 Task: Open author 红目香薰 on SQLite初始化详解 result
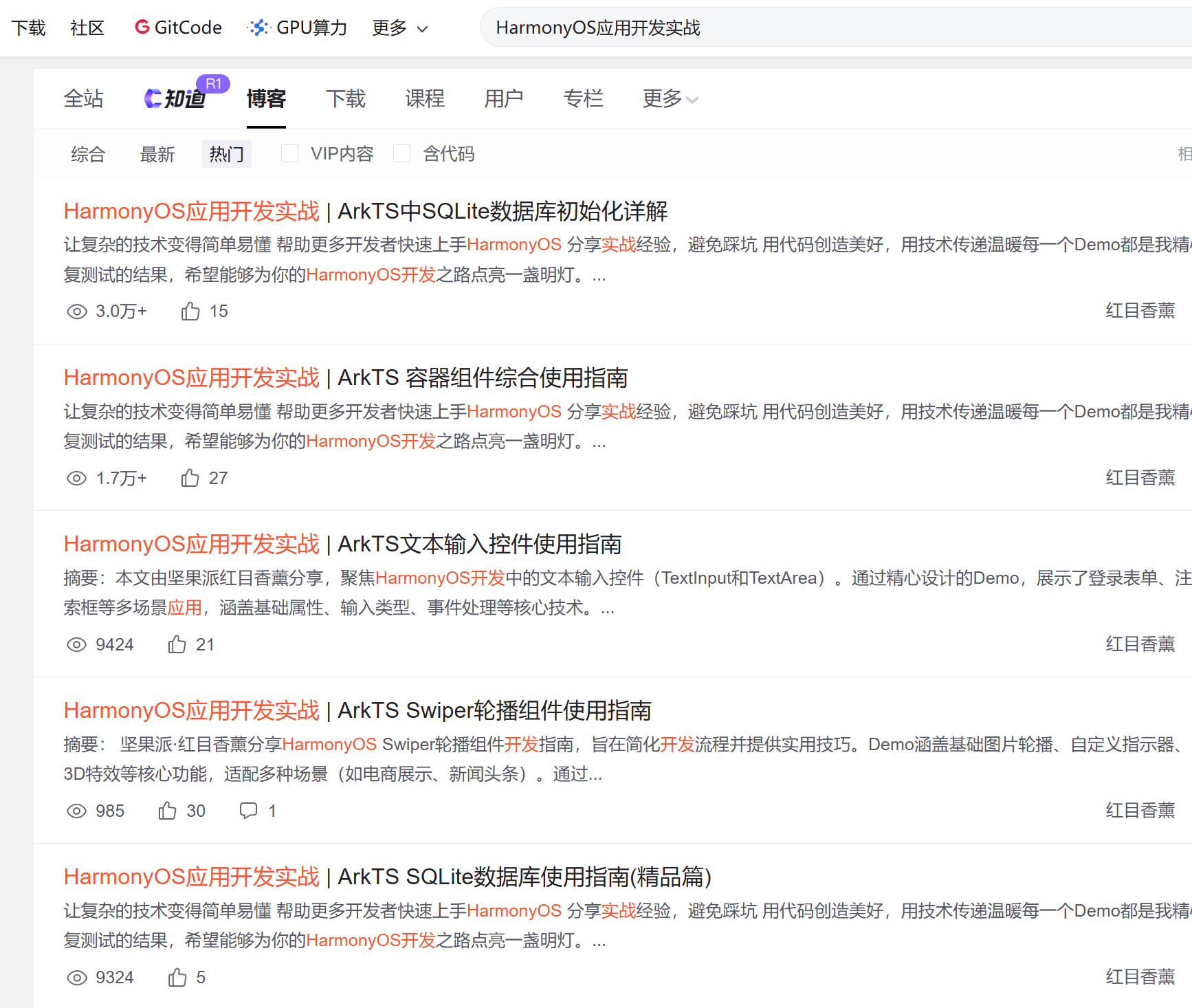(1140, 311)
